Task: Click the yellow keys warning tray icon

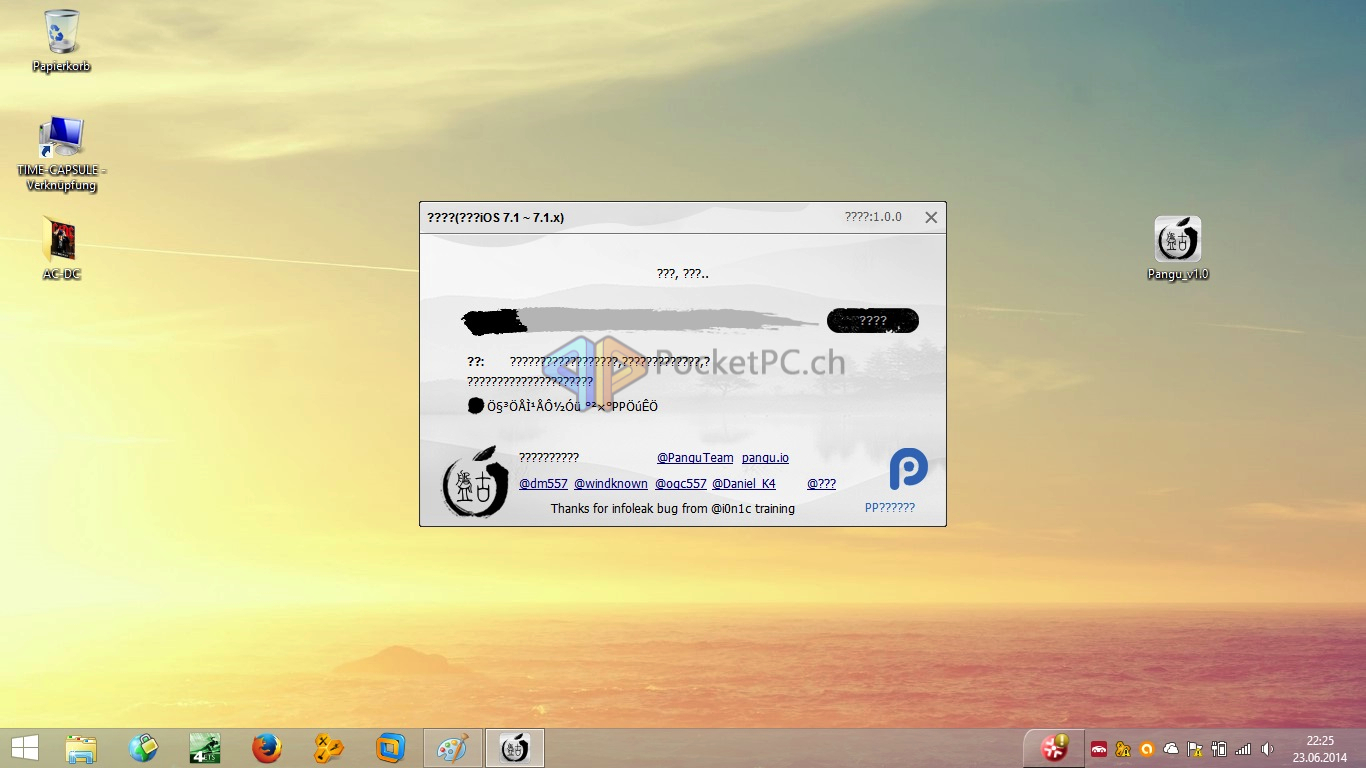Action: tap(1123, 749)
